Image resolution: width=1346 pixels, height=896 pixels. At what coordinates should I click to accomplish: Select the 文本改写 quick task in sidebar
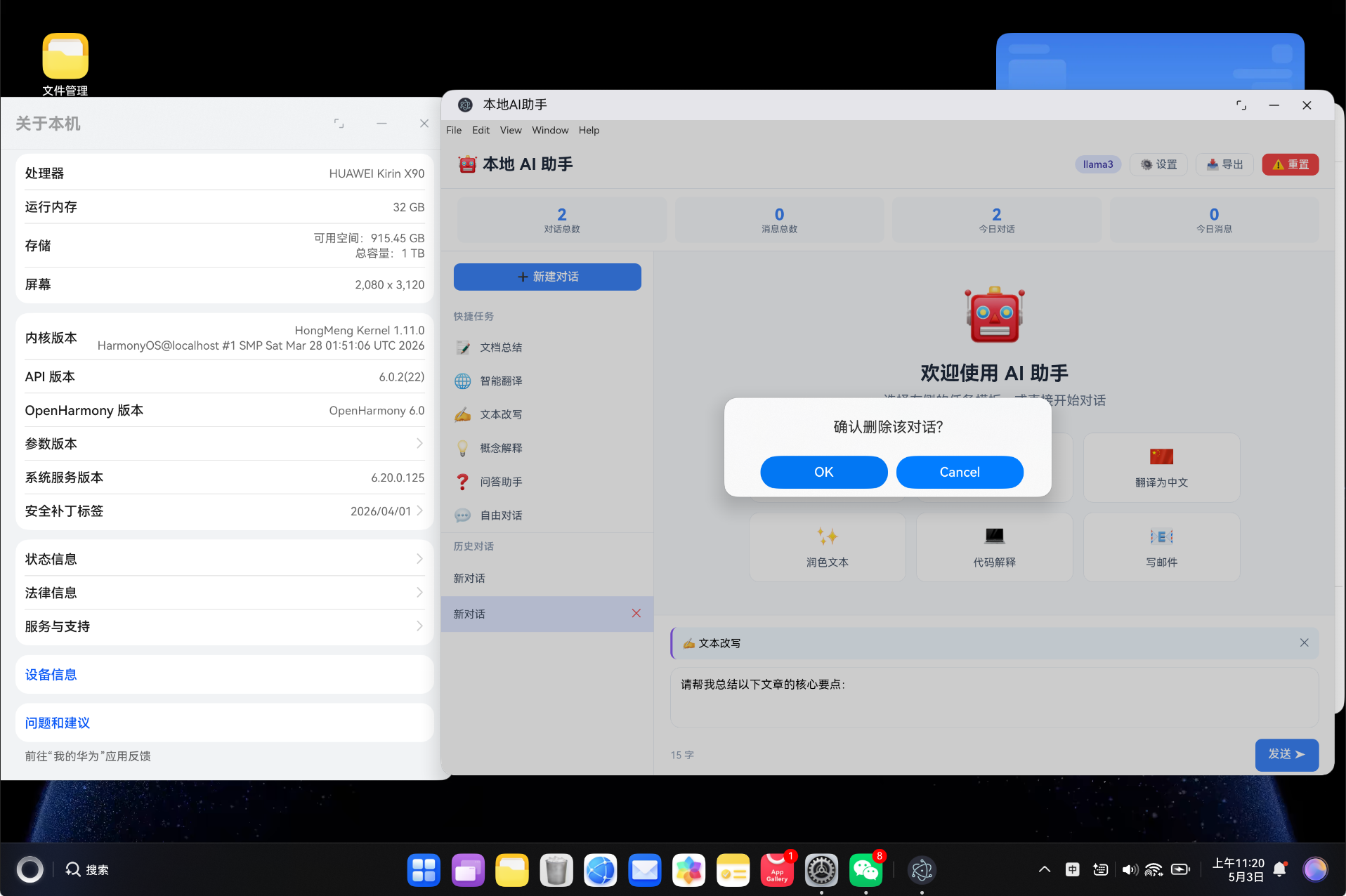coord(547,414)
